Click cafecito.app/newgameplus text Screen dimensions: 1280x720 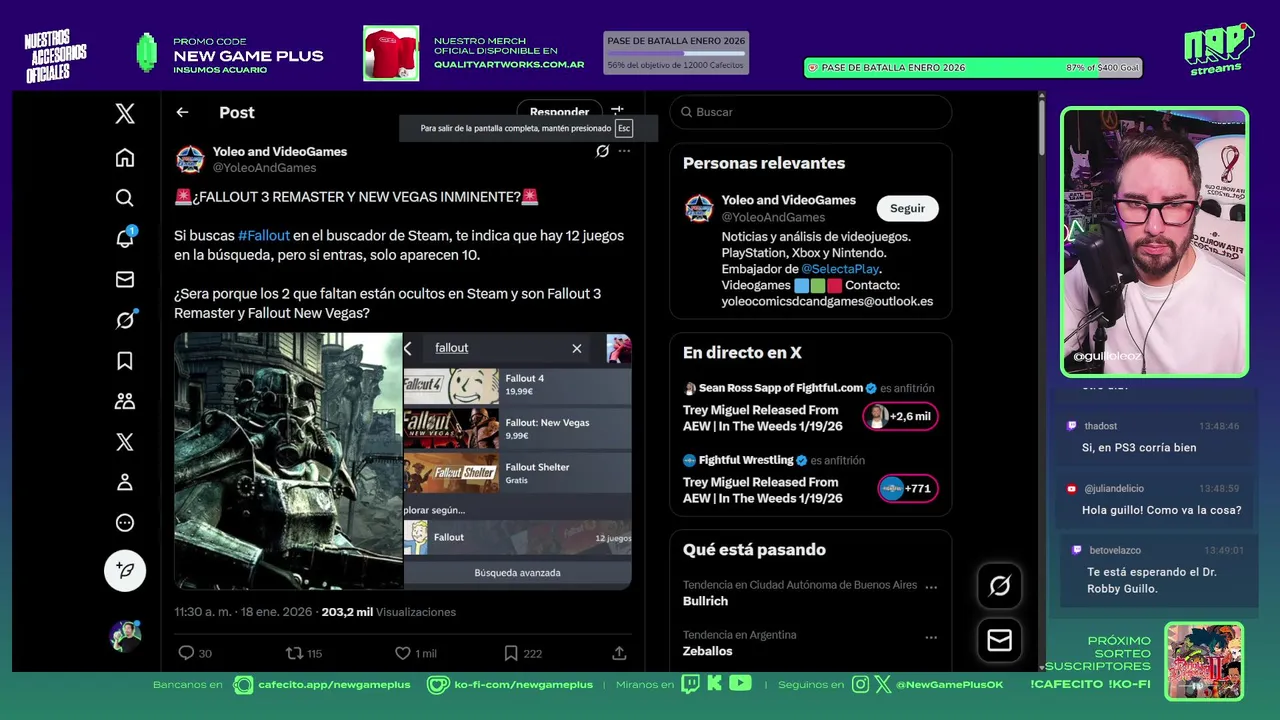334,685
